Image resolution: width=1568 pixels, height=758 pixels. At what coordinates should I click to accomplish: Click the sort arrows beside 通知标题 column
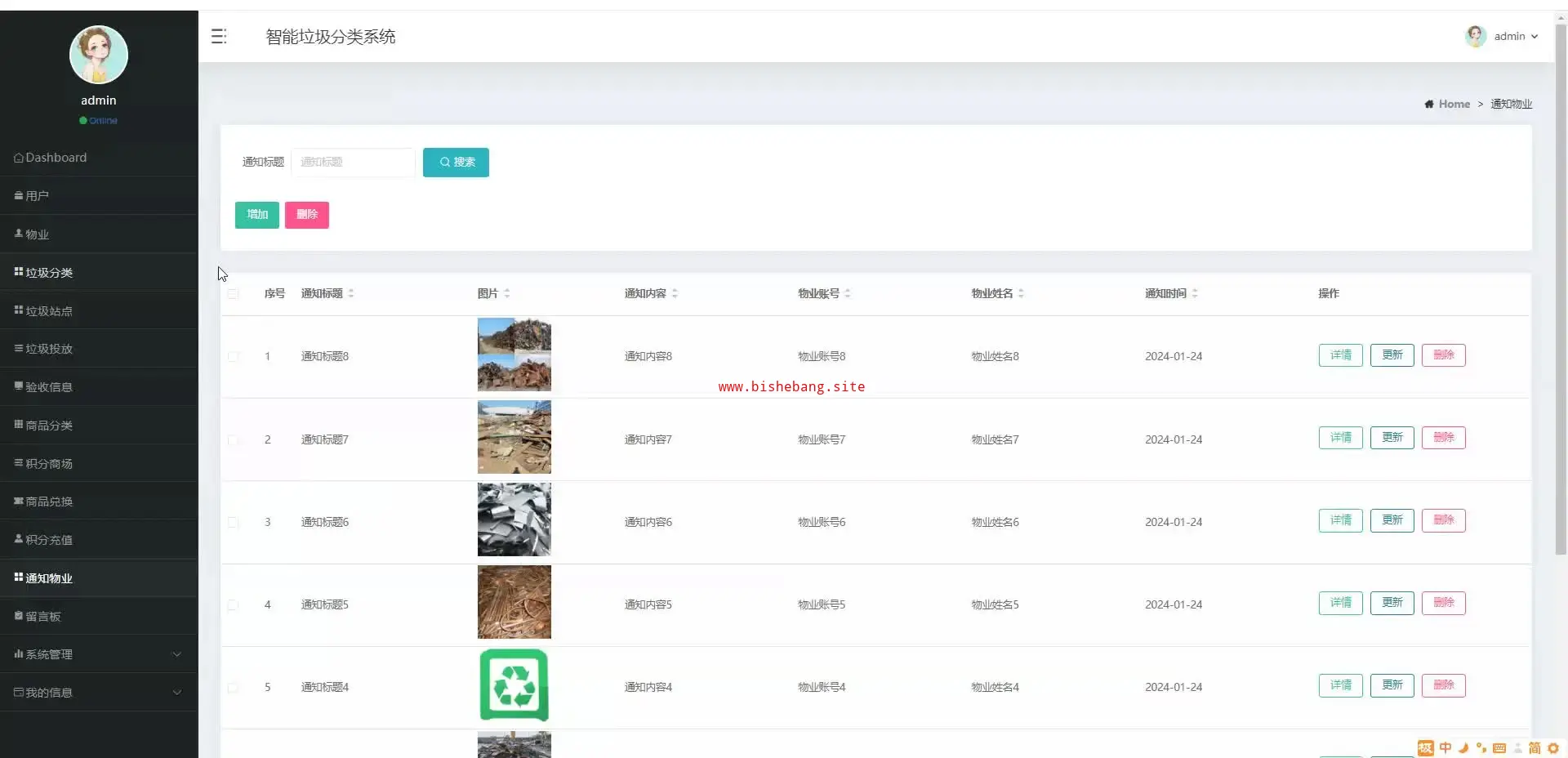click(x=351, y=293)
